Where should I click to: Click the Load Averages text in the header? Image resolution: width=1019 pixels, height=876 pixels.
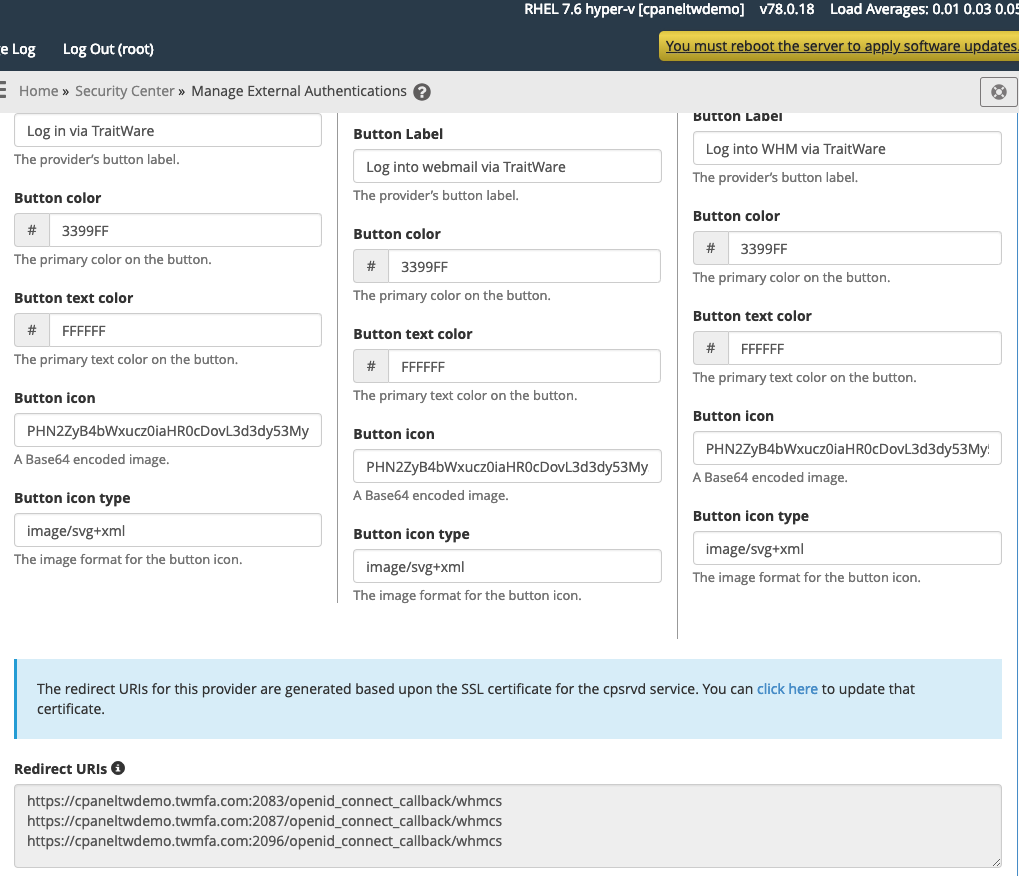click(924, 9)
